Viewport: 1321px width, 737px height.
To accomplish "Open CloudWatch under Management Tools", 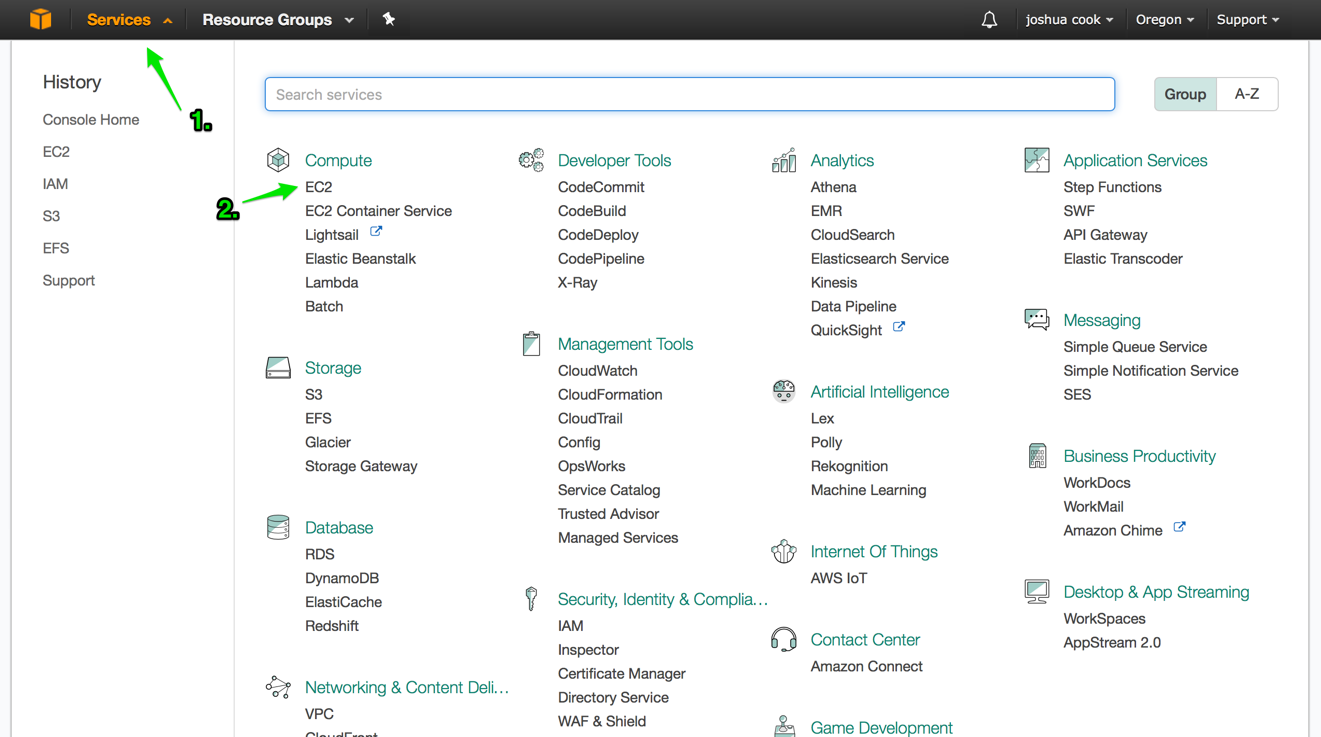I will pyautogui.click(x=597, y=371).
